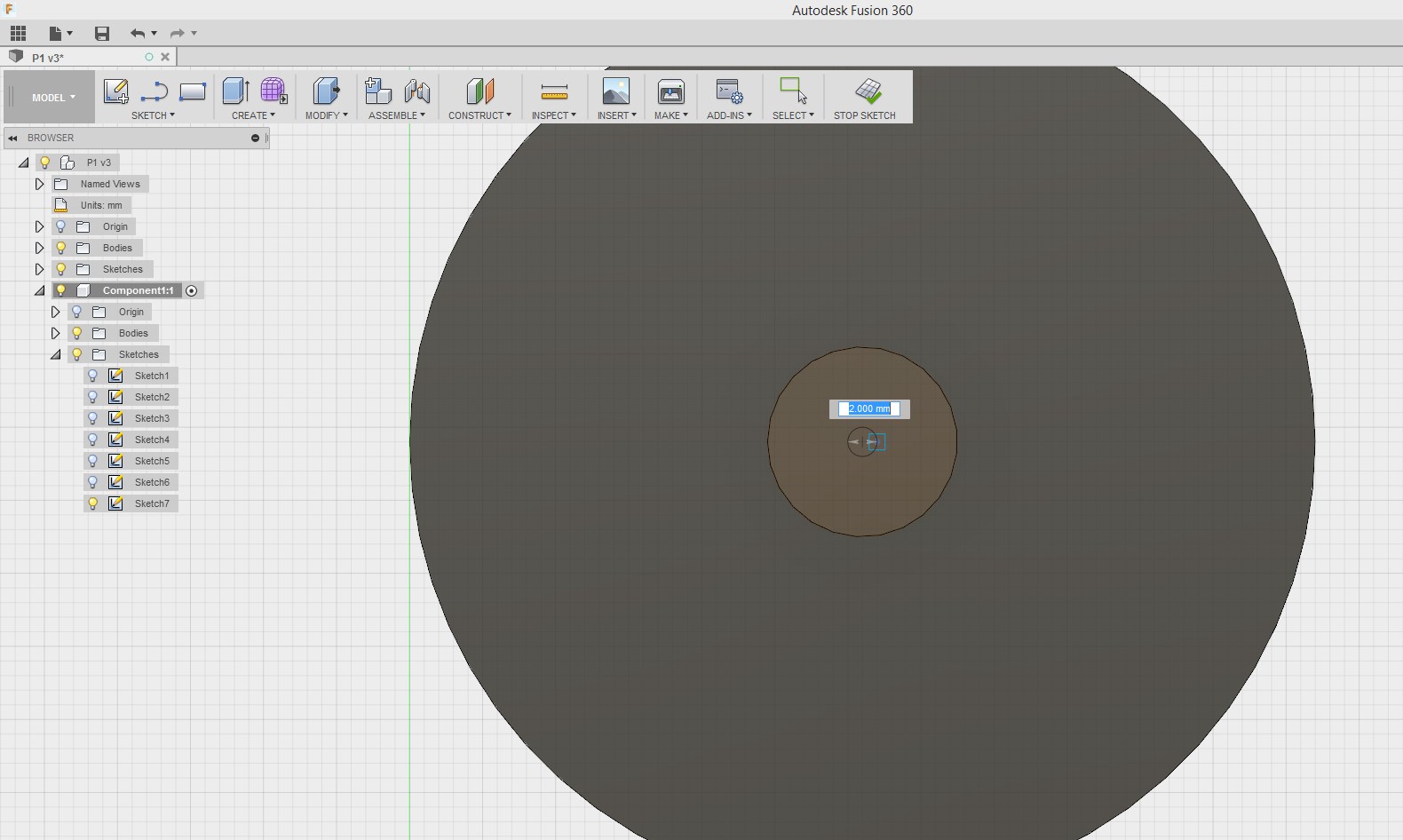Click the Units: mm document icon
The image size is (1403, 840).
tap(61, 205)
